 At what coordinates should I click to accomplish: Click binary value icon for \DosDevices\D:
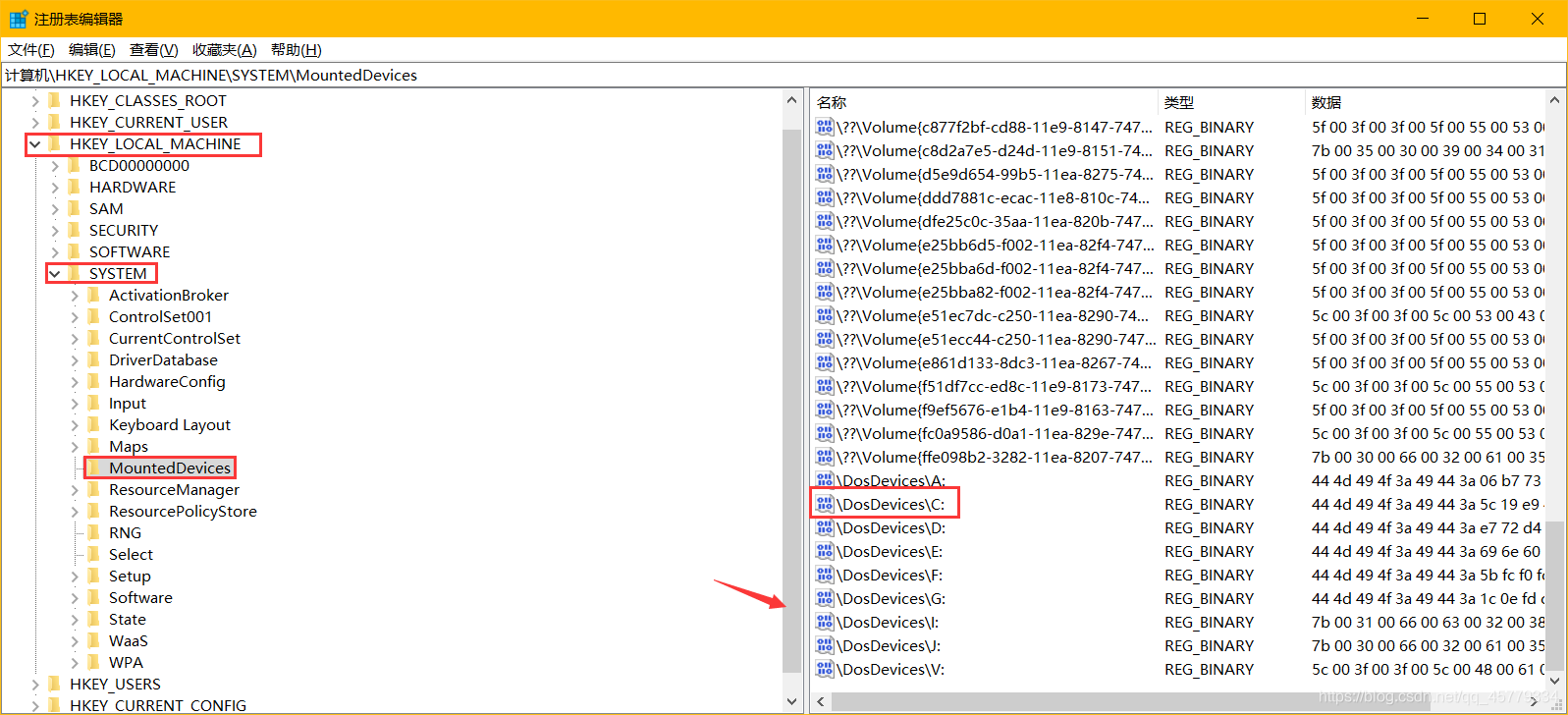coord(825,527)
